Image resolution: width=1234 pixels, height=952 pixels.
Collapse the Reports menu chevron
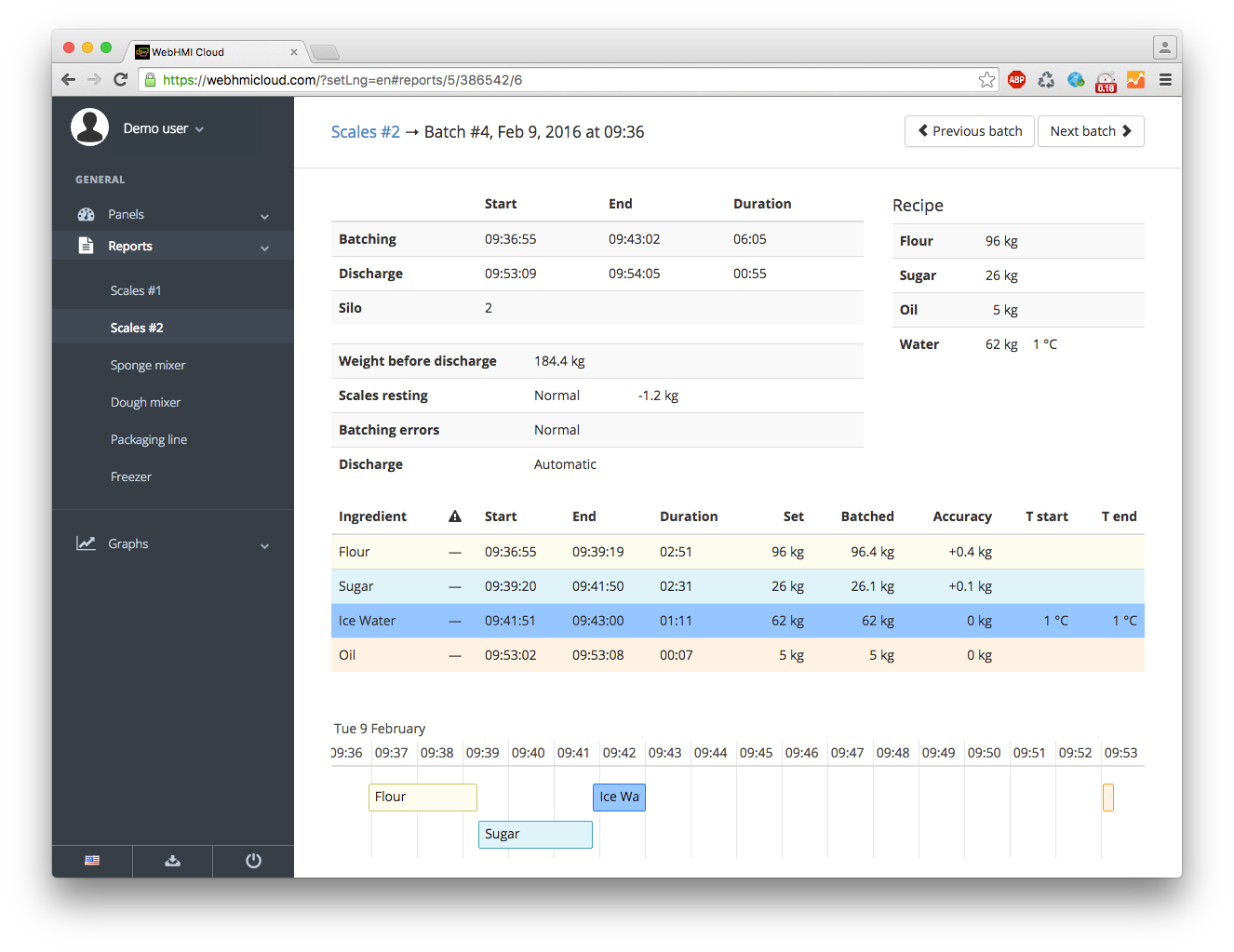click(x=265, y=248)
